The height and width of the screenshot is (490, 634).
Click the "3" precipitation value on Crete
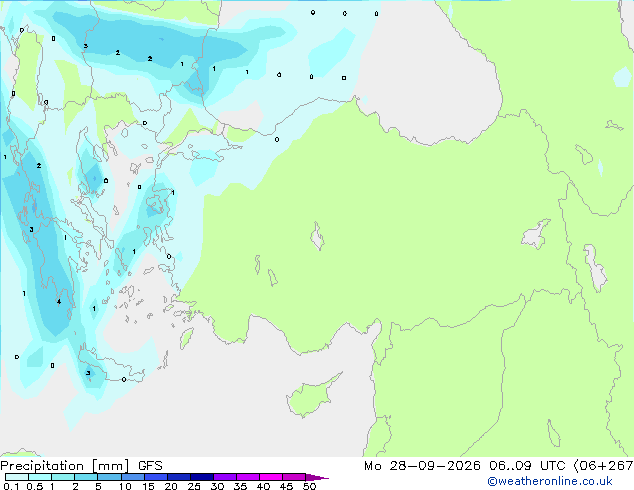tap(88, 373)
